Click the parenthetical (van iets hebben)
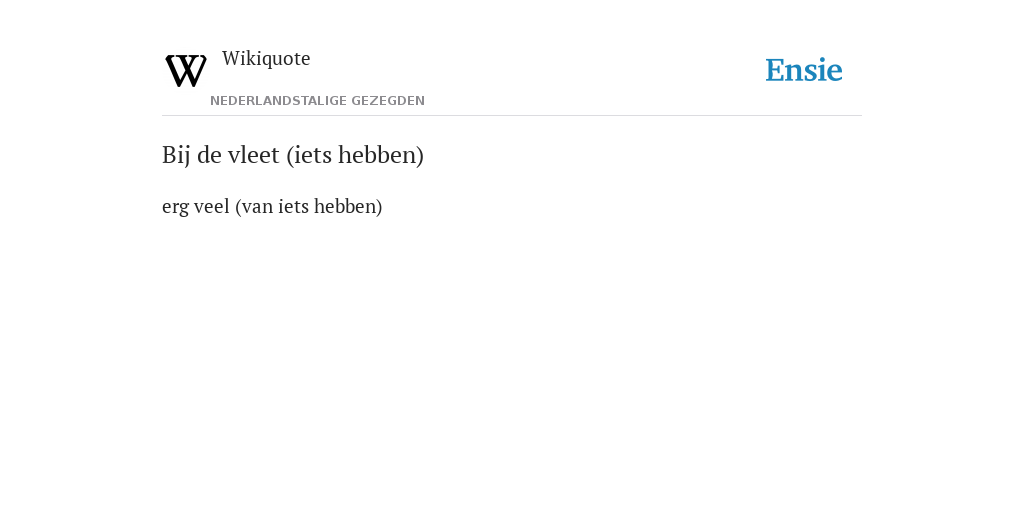This screenshot has width=1024, height=512. click(309, 206)
